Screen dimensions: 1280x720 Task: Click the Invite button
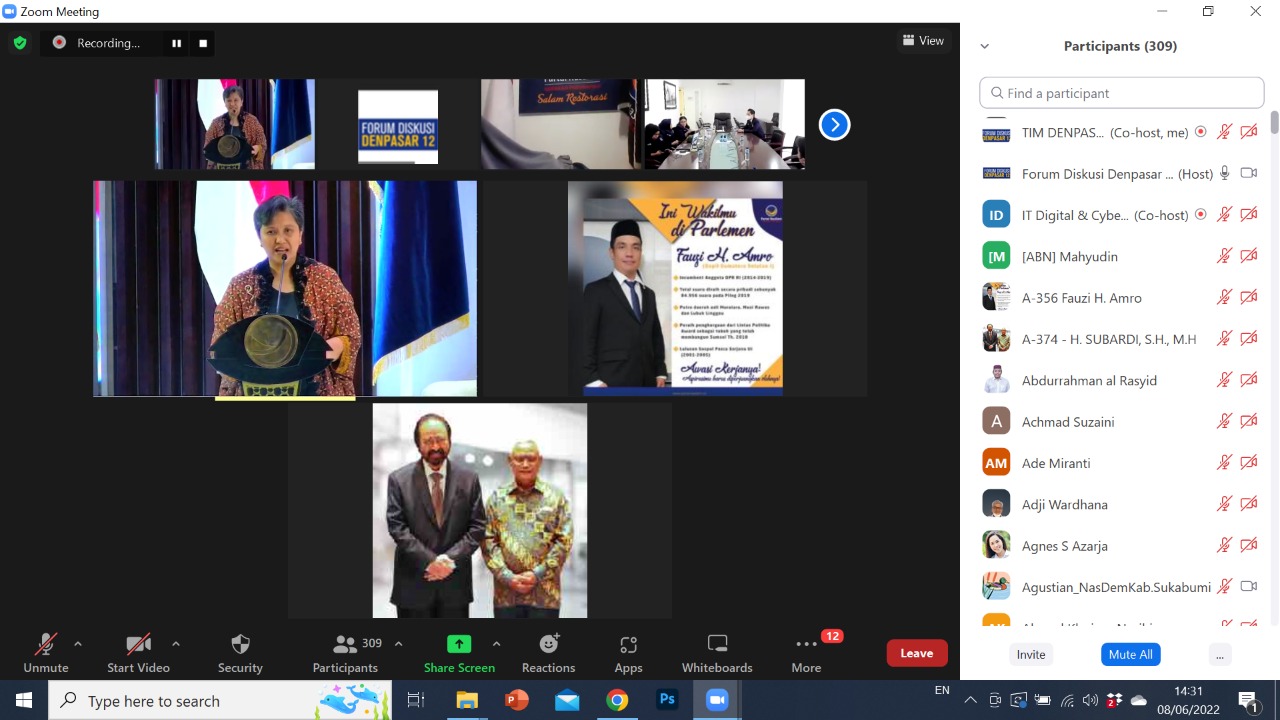[1030, 654]
